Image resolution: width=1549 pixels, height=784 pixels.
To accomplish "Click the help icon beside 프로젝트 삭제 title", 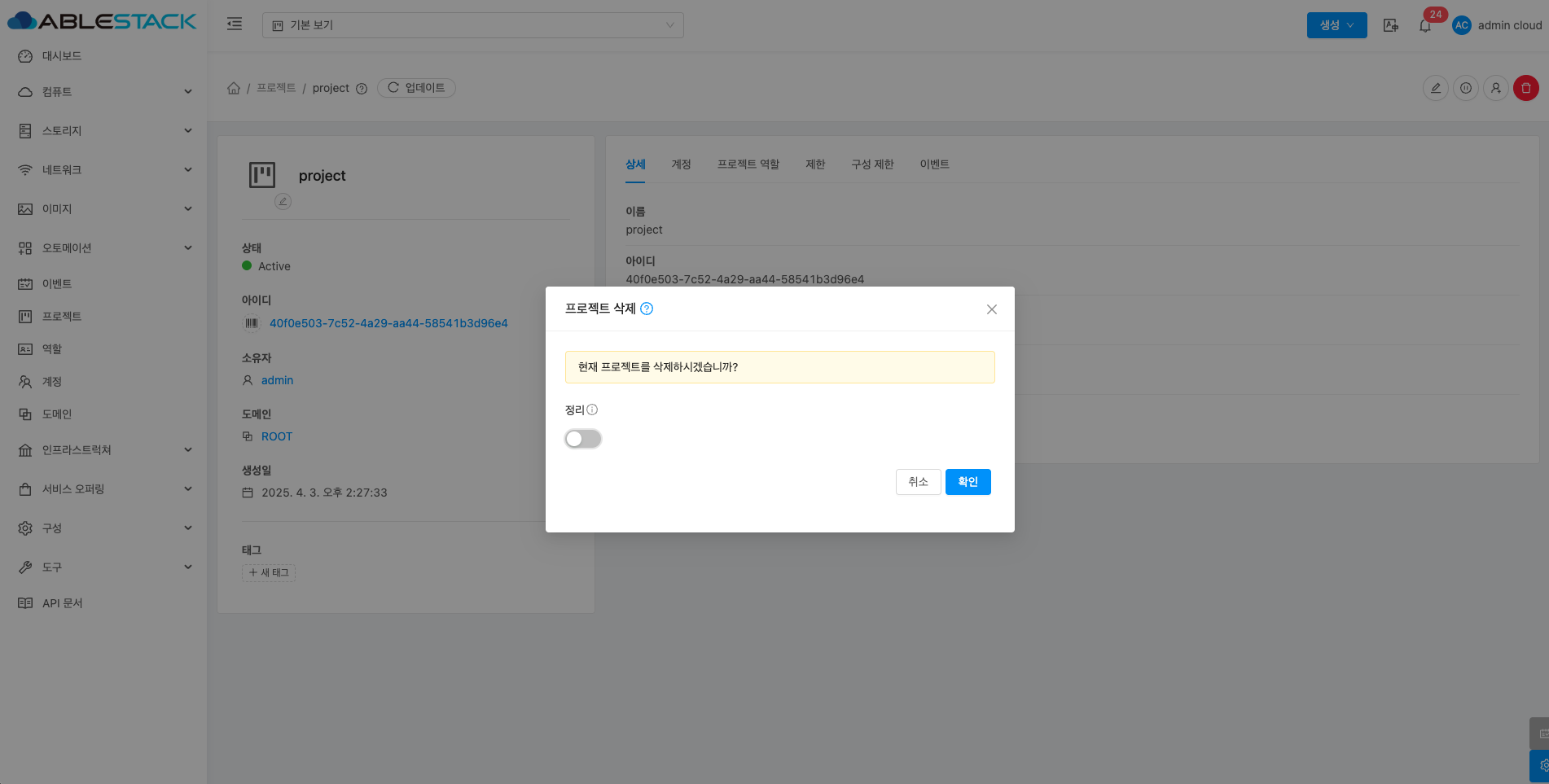I will [647, 309].
